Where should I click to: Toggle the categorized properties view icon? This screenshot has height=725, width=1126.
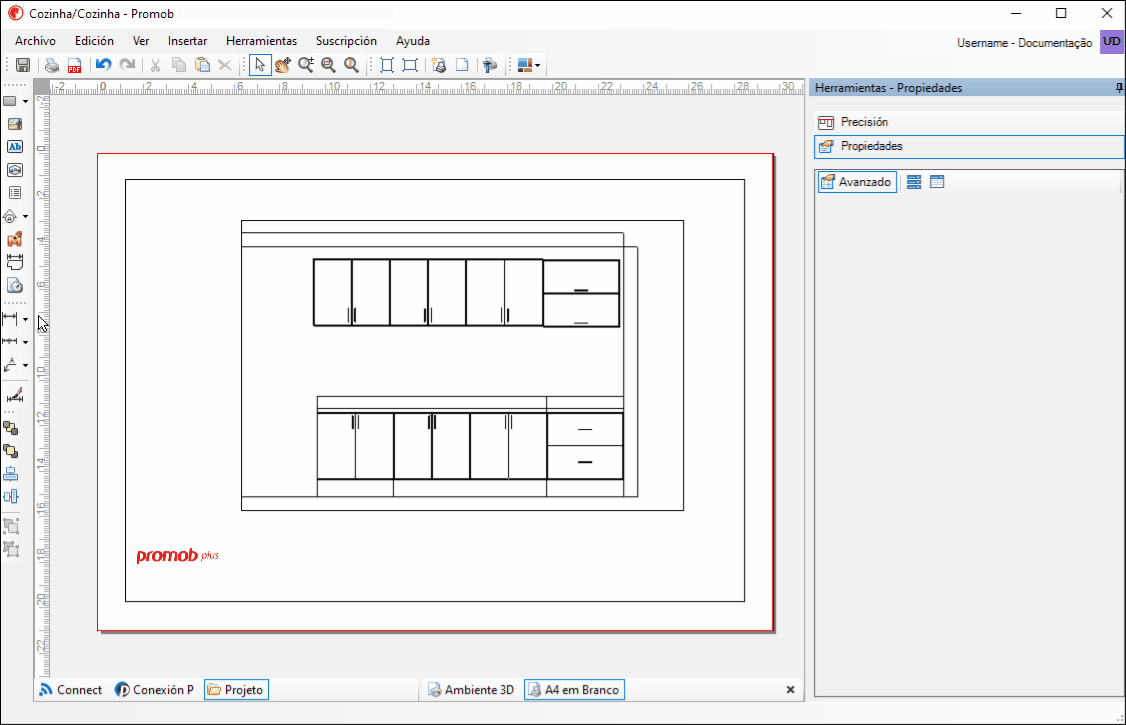913,182
